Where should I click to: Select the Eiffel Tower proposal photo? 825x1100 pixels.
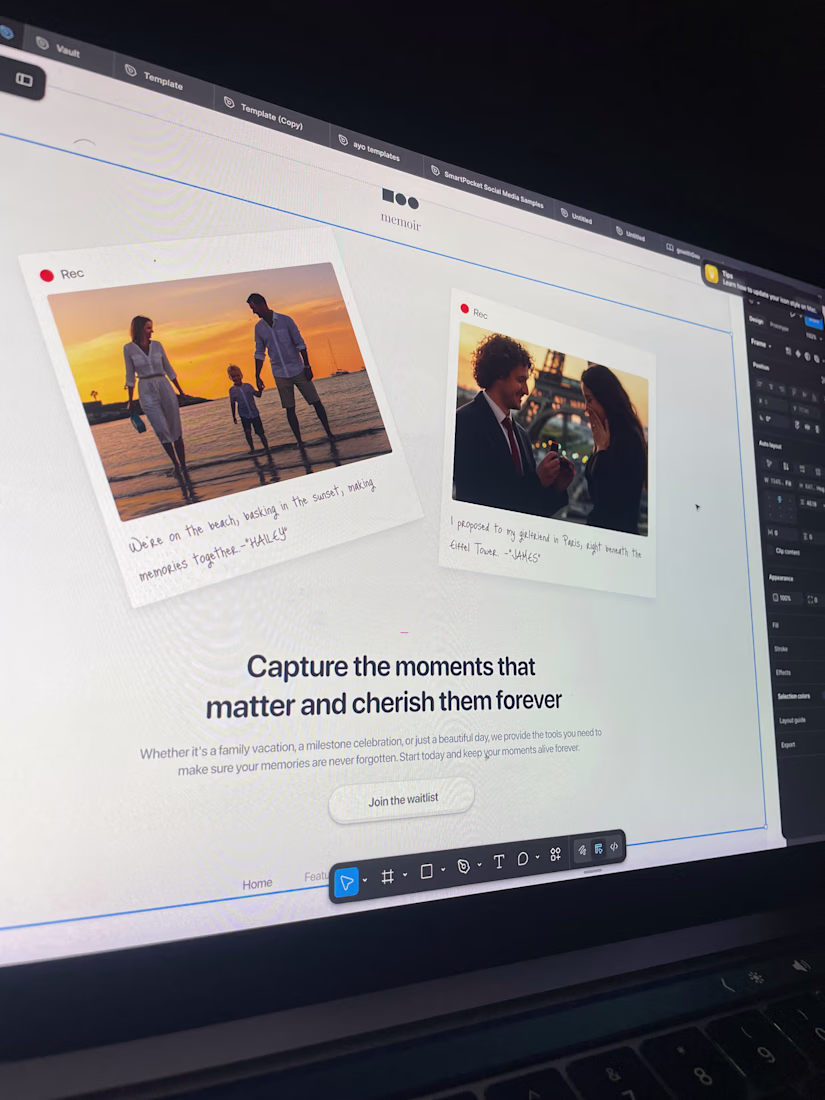coord(551,429)
